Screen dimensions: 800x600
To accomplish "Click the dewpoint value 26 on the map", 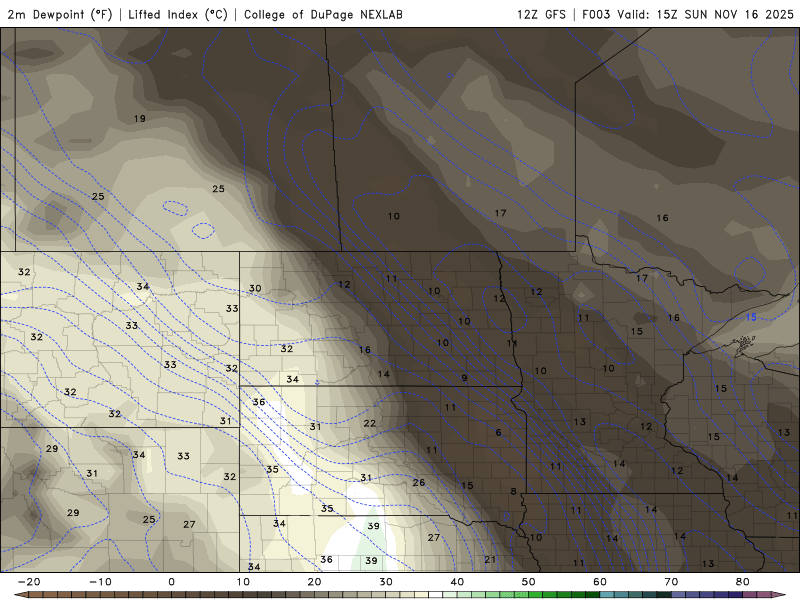I will [419, 483].
